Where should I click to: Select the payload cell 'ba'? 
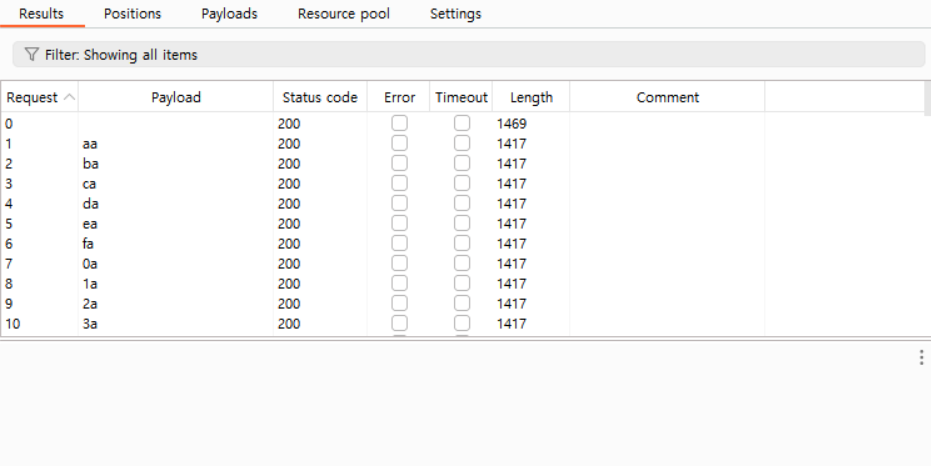click(90, 164)
